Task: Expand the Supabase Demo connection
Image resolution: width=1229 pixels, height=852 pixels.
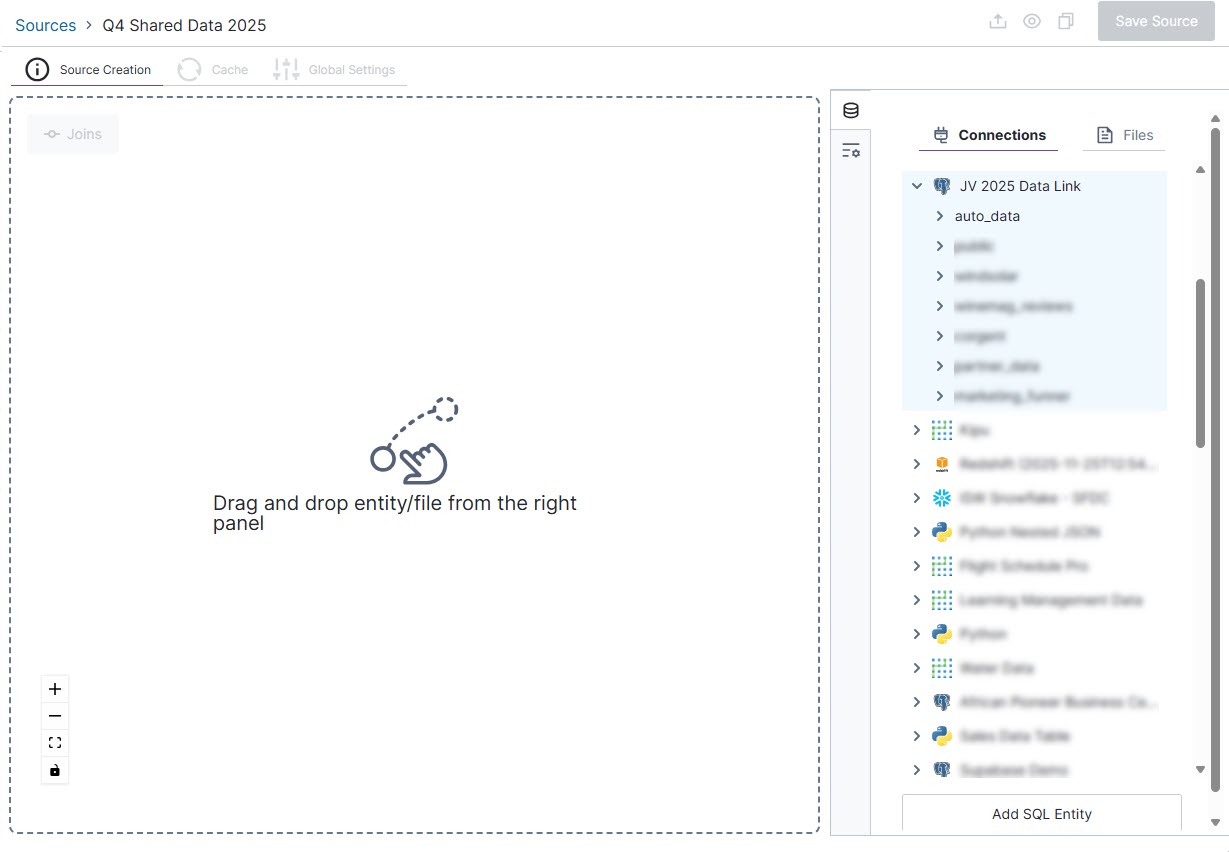Action: click(916, 770)
